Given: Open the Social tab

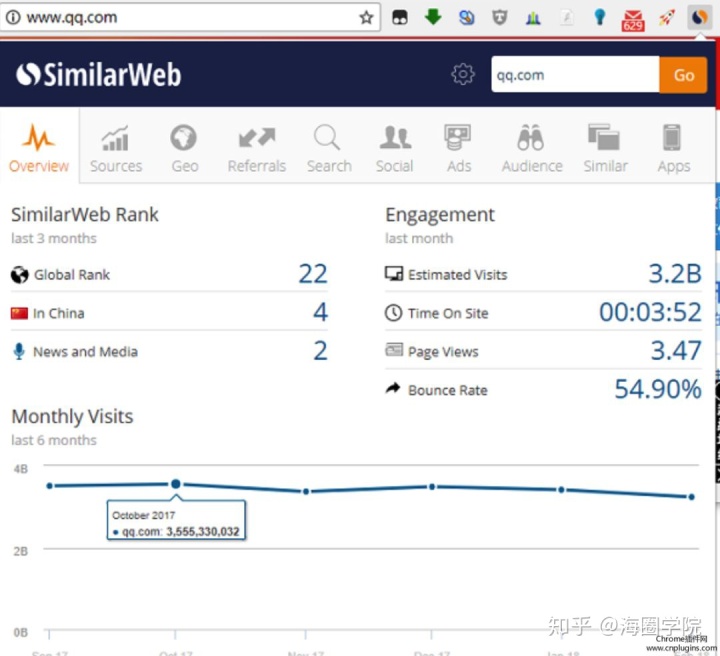Looking at the screenshot, I should [394, 148].
